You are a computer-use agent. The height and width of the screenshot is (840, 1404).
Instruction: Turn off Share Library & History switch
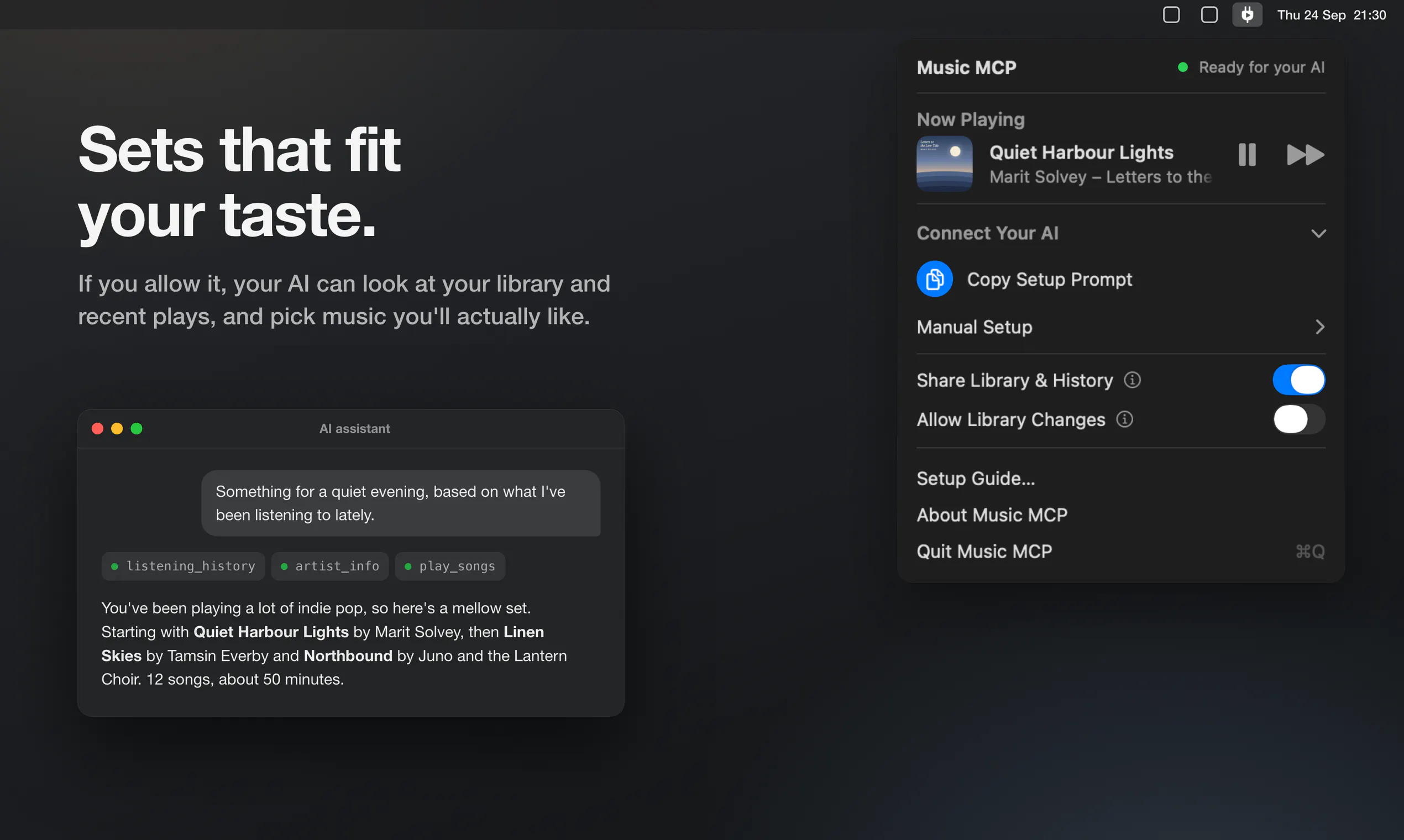click(1299, 380)
